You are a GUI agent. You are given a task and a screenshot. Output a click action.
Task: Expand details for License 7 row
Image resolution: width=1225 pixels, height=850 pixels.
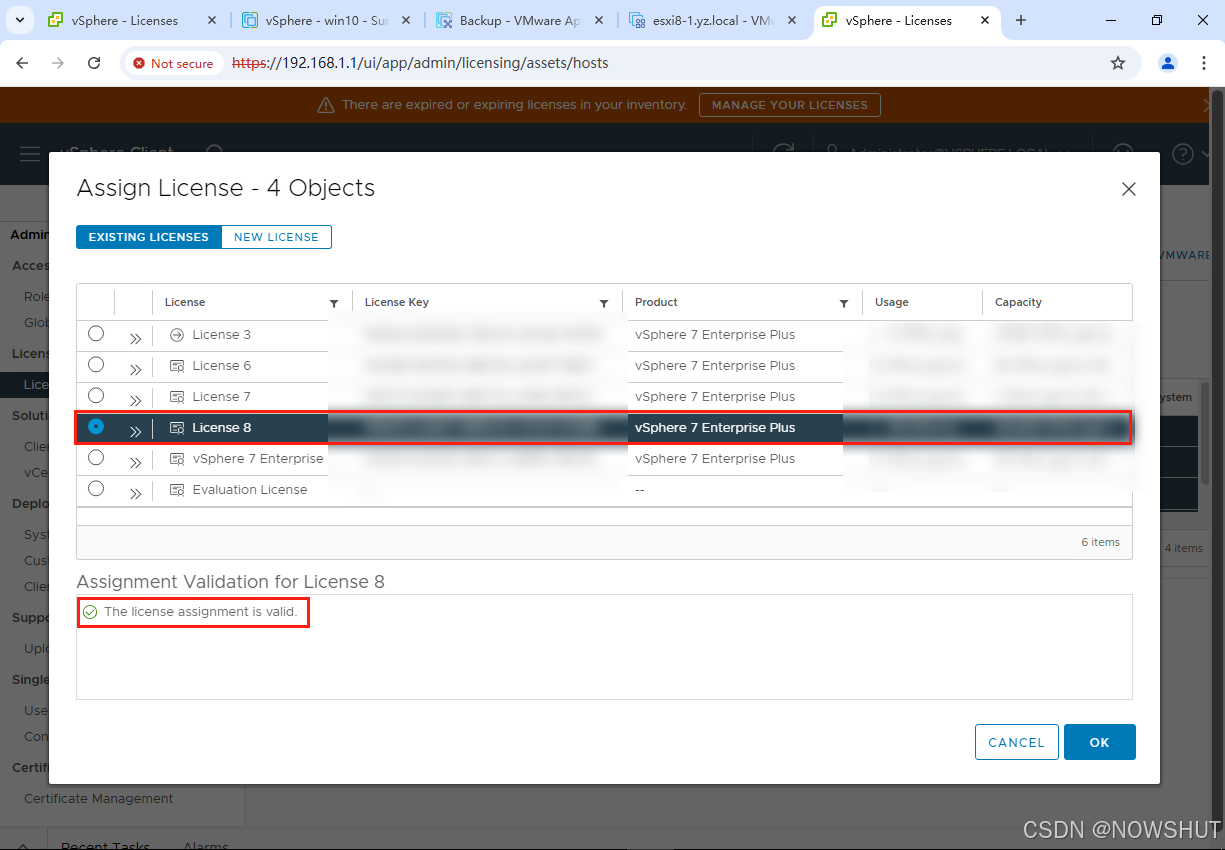pyautogui.click(x=135, y=400)
